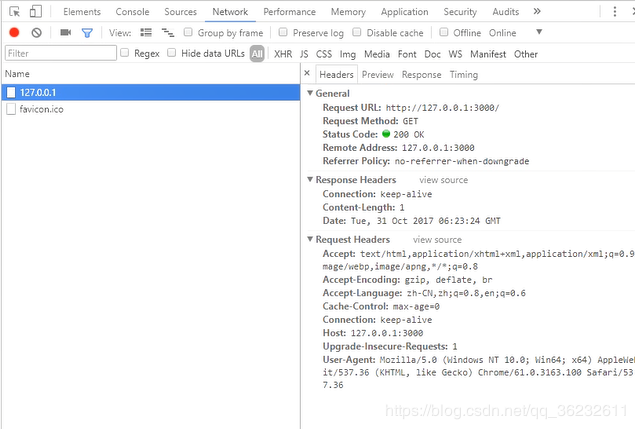Open DevTools customize three-dot menu
Screen dimensions: 635x429
point(615,11)
